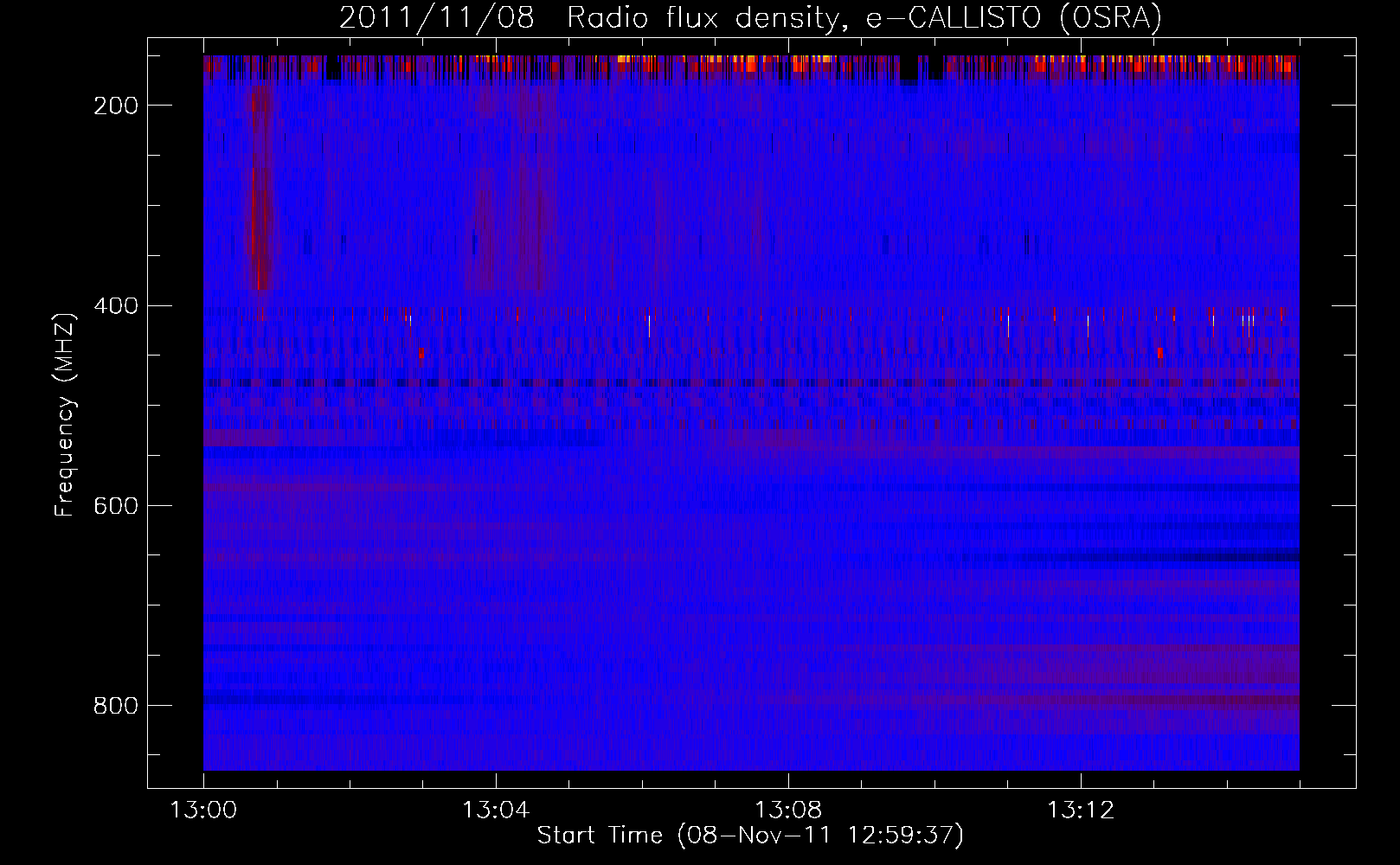Click the red spot below 400 MHz near 13:03

click(421, 353)
